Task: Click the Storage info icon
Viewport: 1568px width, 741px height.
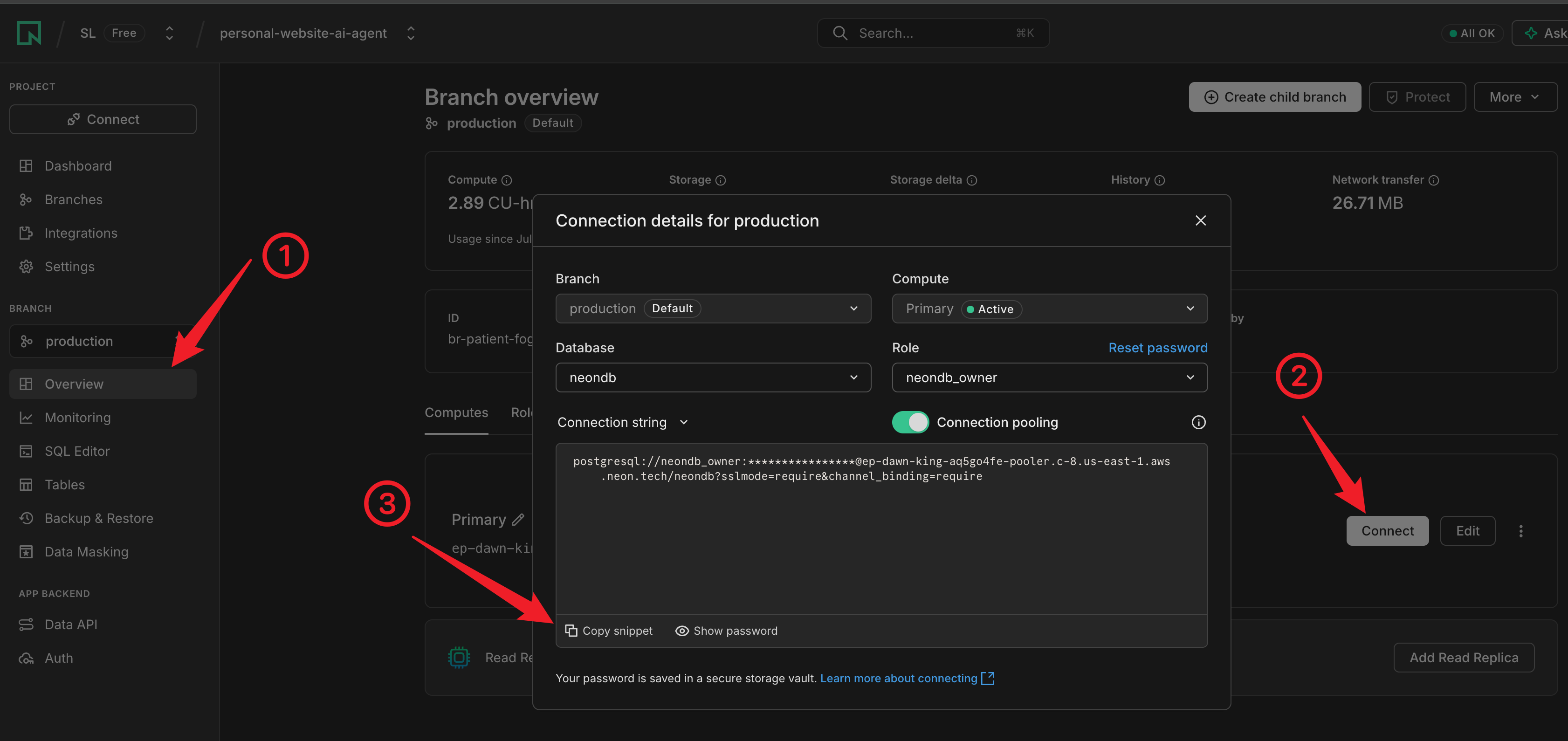Action: click(721, 180)
